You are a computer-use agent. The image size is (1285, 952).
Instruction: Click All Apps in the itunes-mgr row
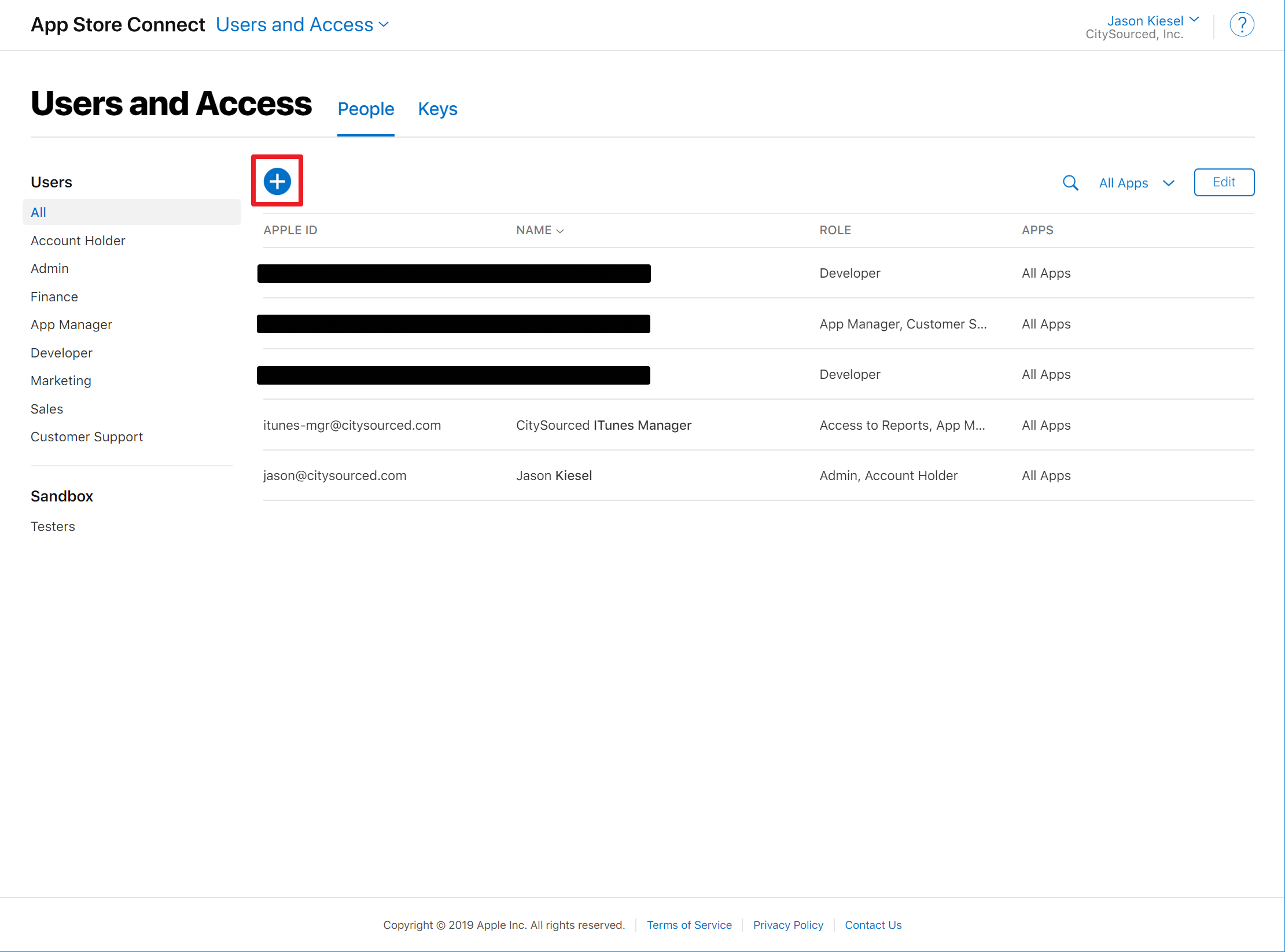point(1046,425)
